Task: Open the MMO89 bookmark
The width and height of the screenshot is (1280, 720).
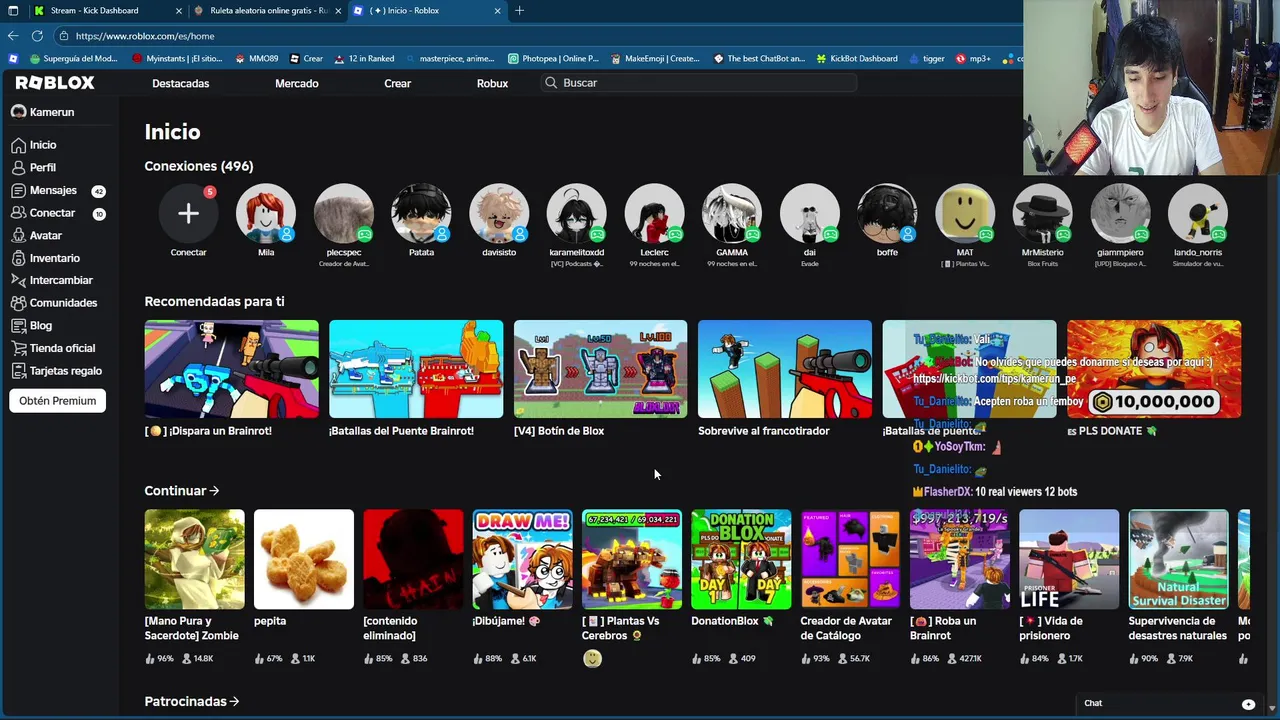Action: click(x=257, y=59)
